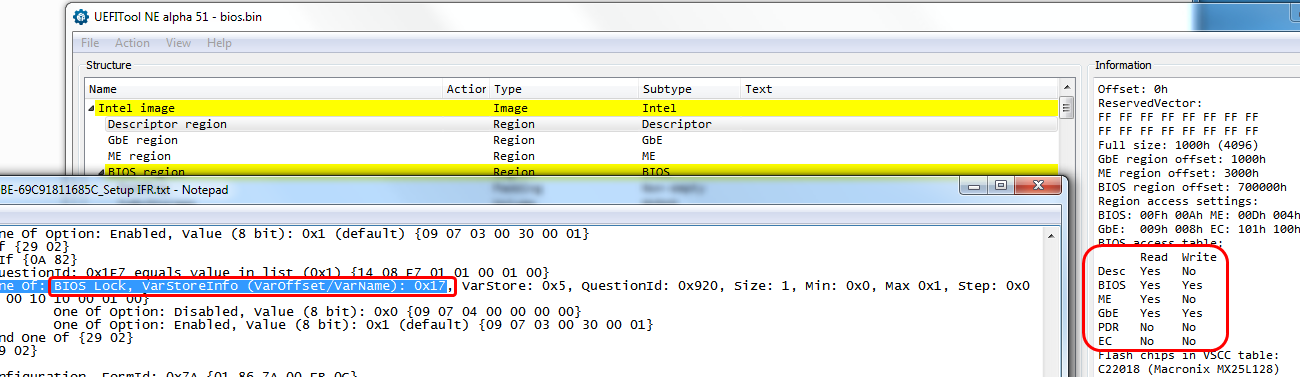
Task: Select the Descriptor region row
Action: (572, 124)
